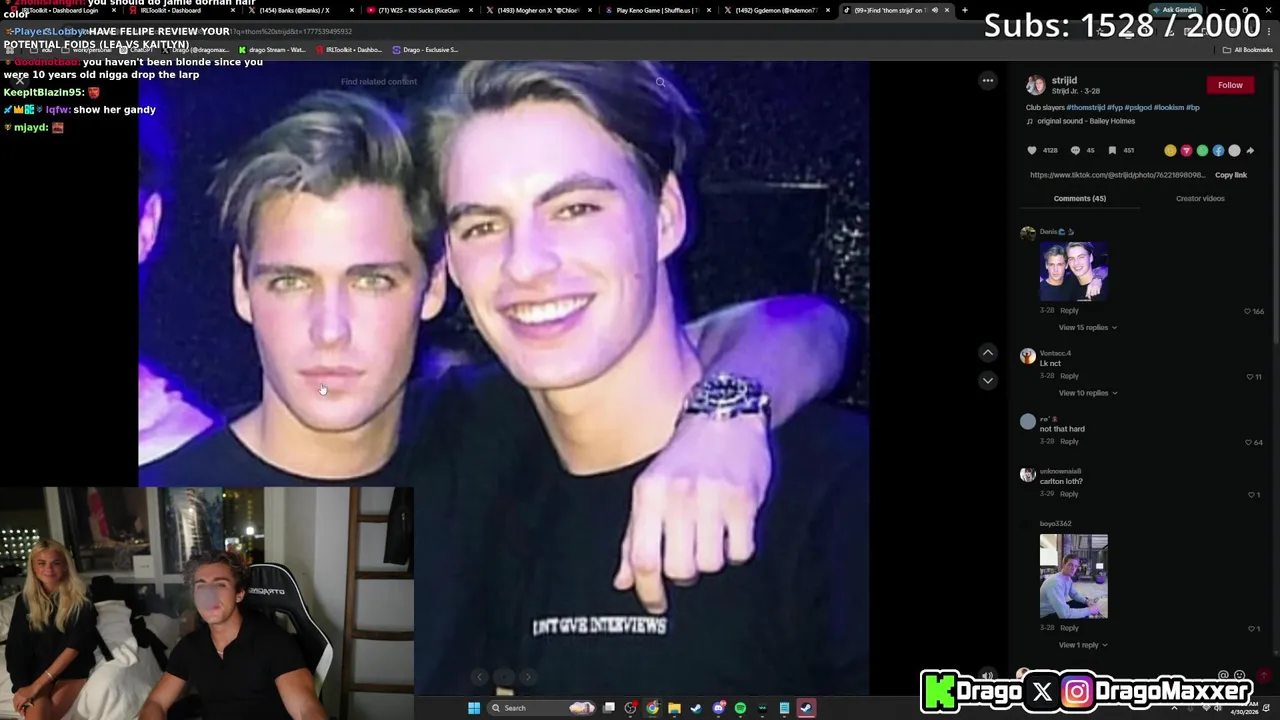
Task: Go to next post with down arrow
Action: pos(987,380)
